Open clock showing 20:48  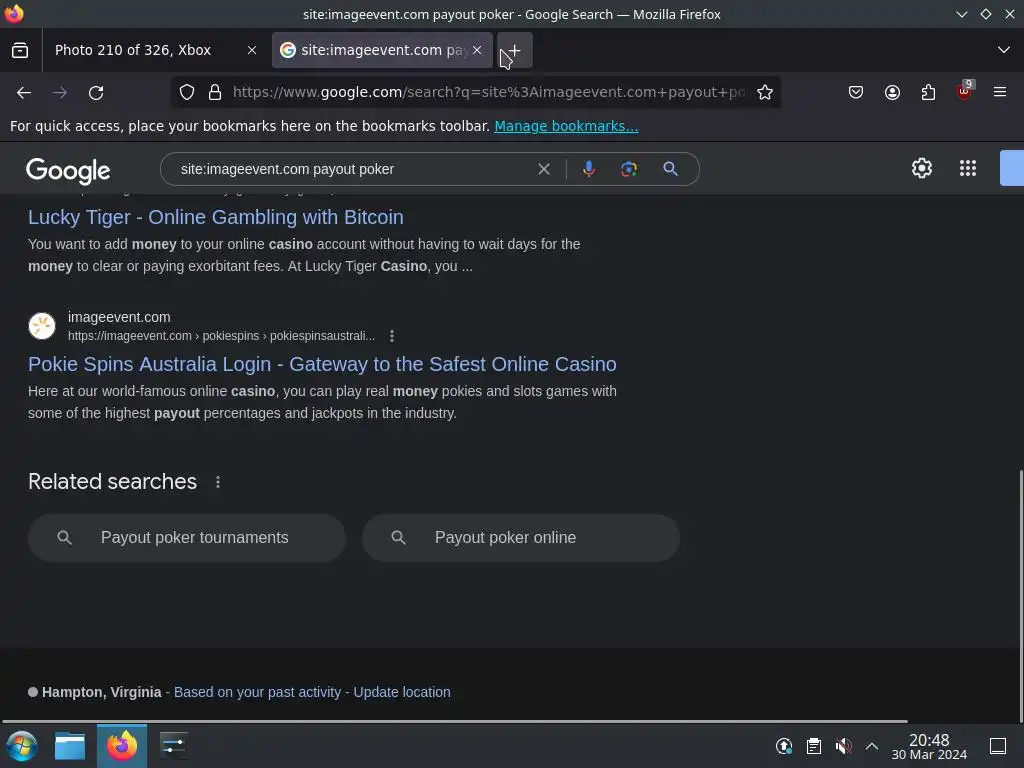tap(929, 746)
